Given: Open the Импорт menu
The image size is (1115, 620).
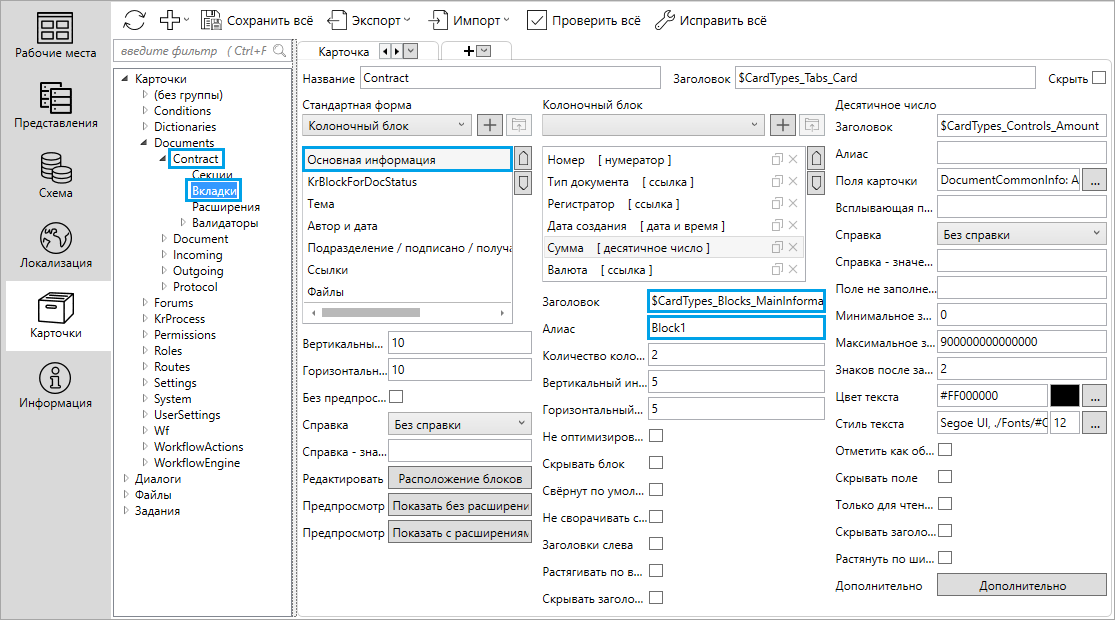Looking at the screenshot, I should (469, 19).
